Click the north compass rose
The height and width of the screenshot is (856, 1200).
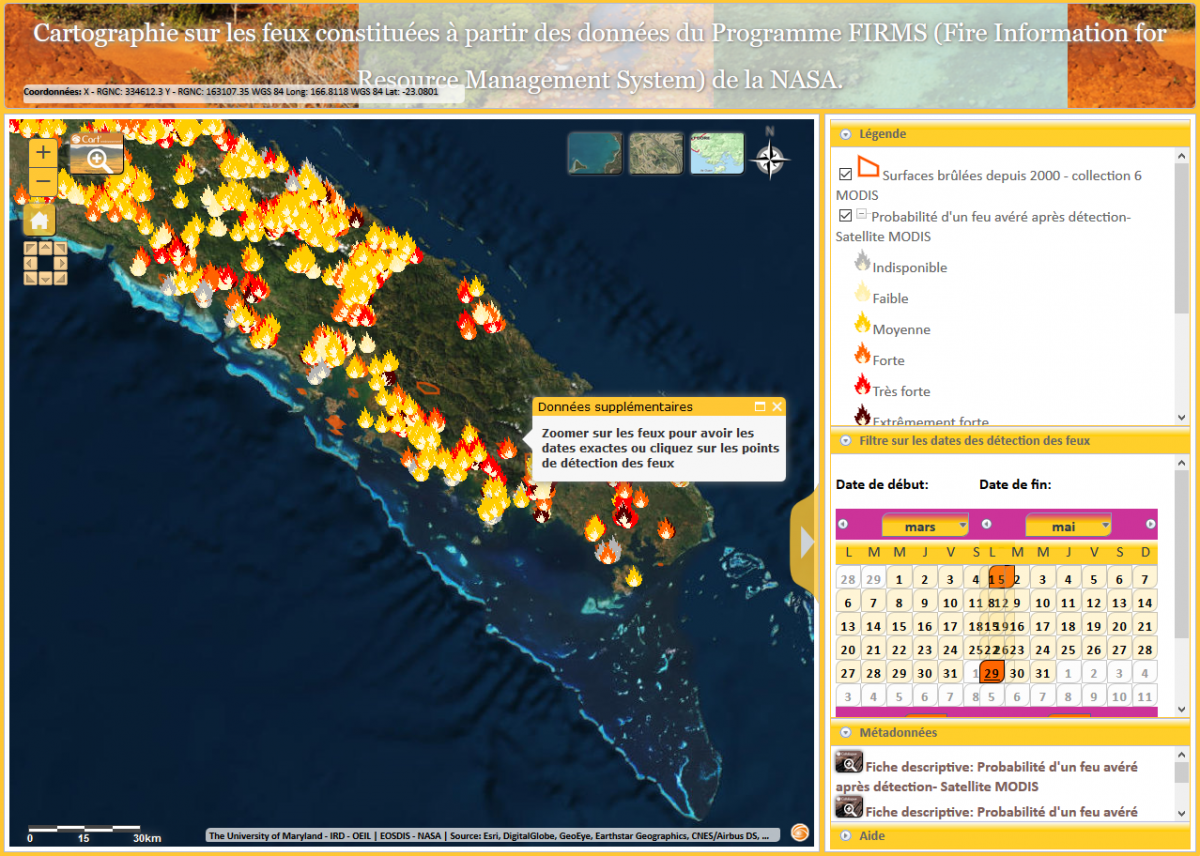coord(770,157)
